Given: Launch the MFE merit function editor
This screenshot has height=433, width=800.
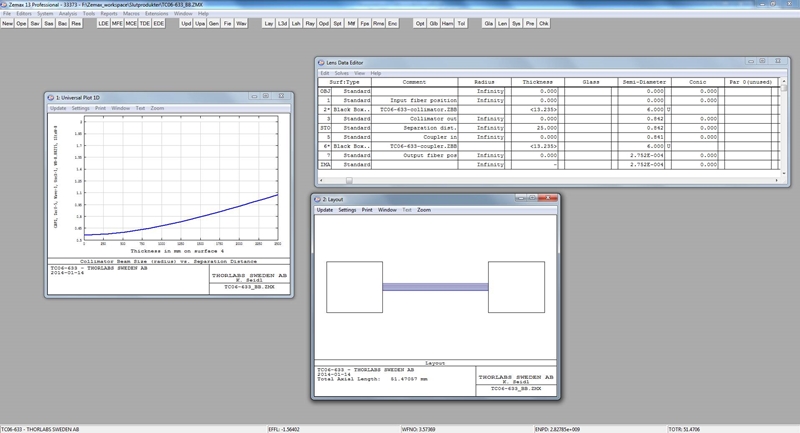Looking at the screenshot, I should [118, 23].
